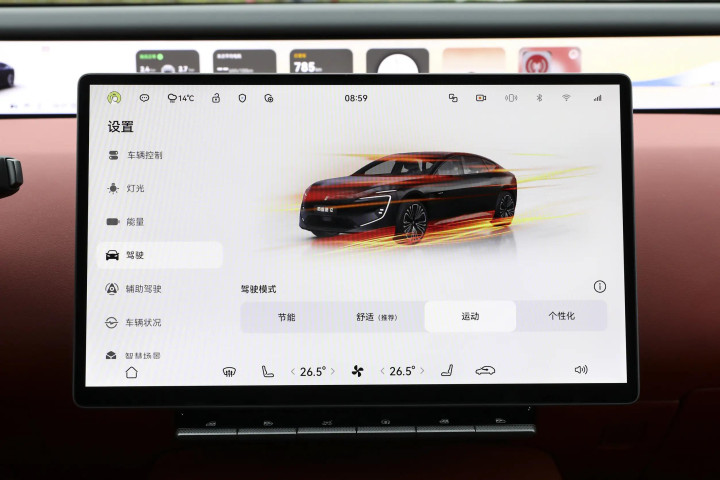720x480 pixels.
Task: Select the 运动 drive mode
Action: (470, 316)
